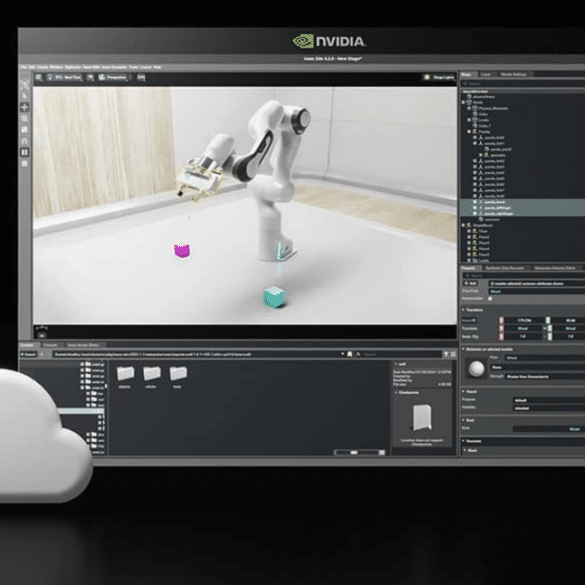Open the Purpose dropdown set to default
Screen dimensions: 585x585
pos(549,400)
